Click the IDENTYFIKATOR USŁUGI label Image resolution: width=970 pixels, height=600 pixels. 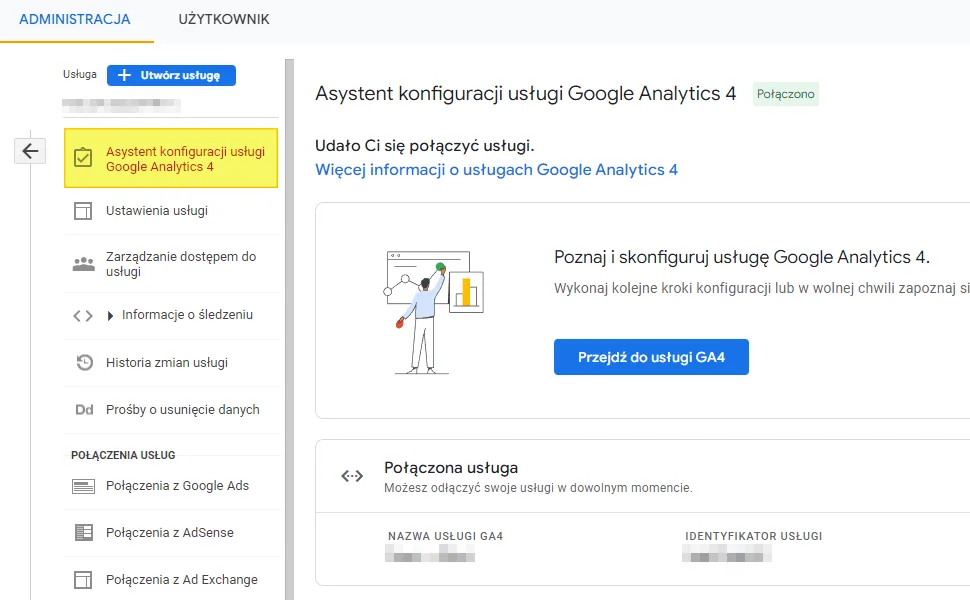click(x=753, y=536)
